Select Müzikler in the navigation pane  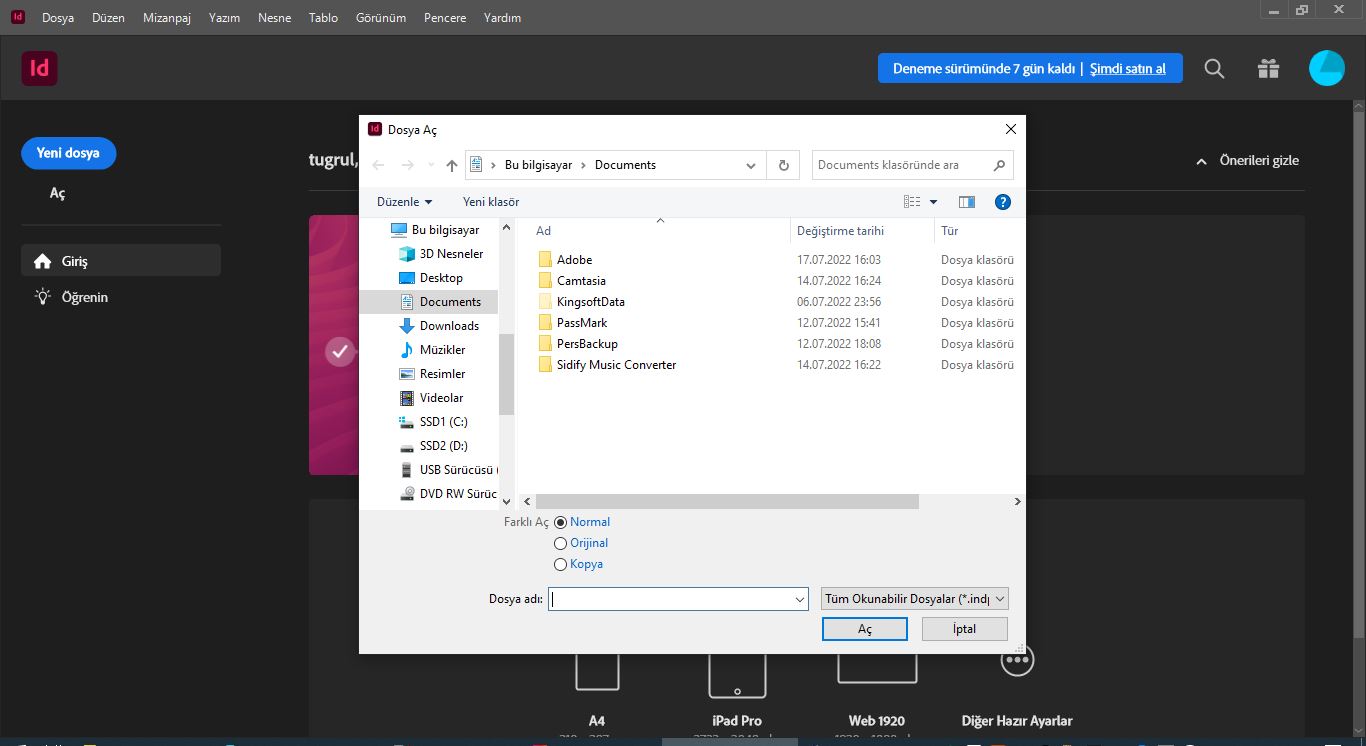432,350
